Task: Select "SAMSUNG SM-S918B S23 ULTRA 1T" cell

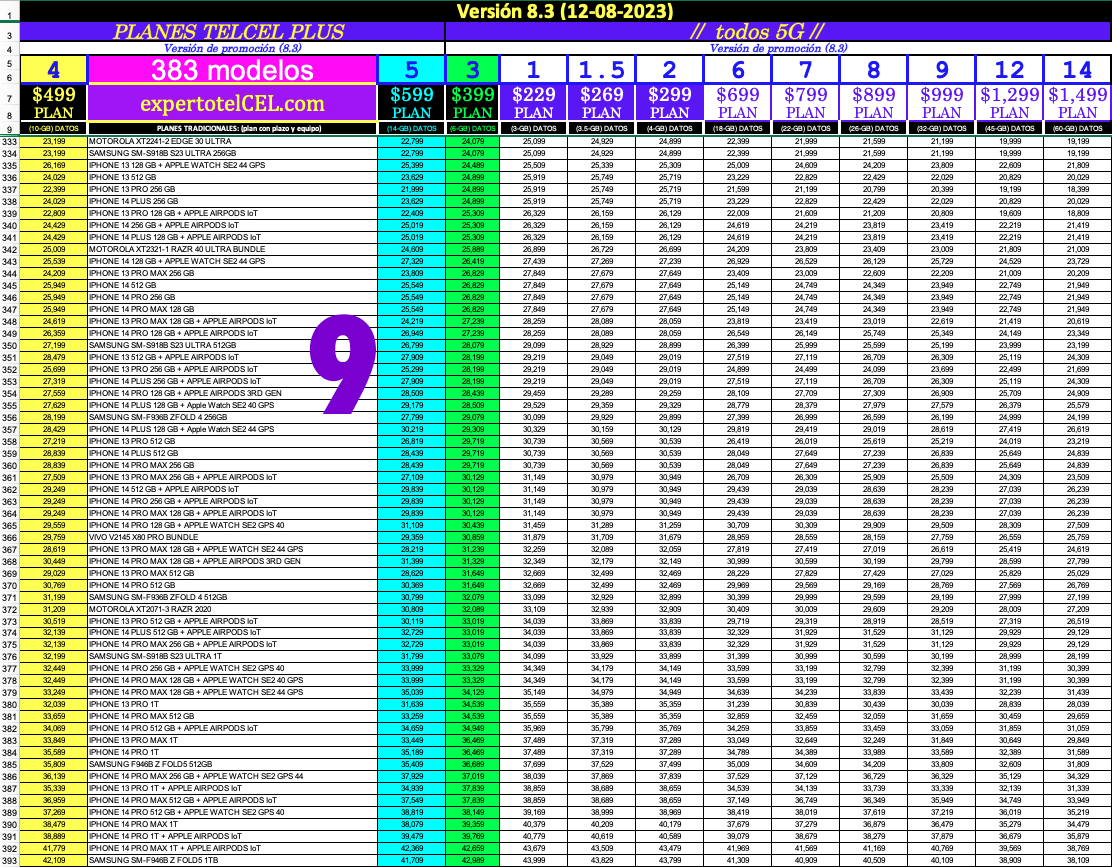Action: click(x=232, y=657)
